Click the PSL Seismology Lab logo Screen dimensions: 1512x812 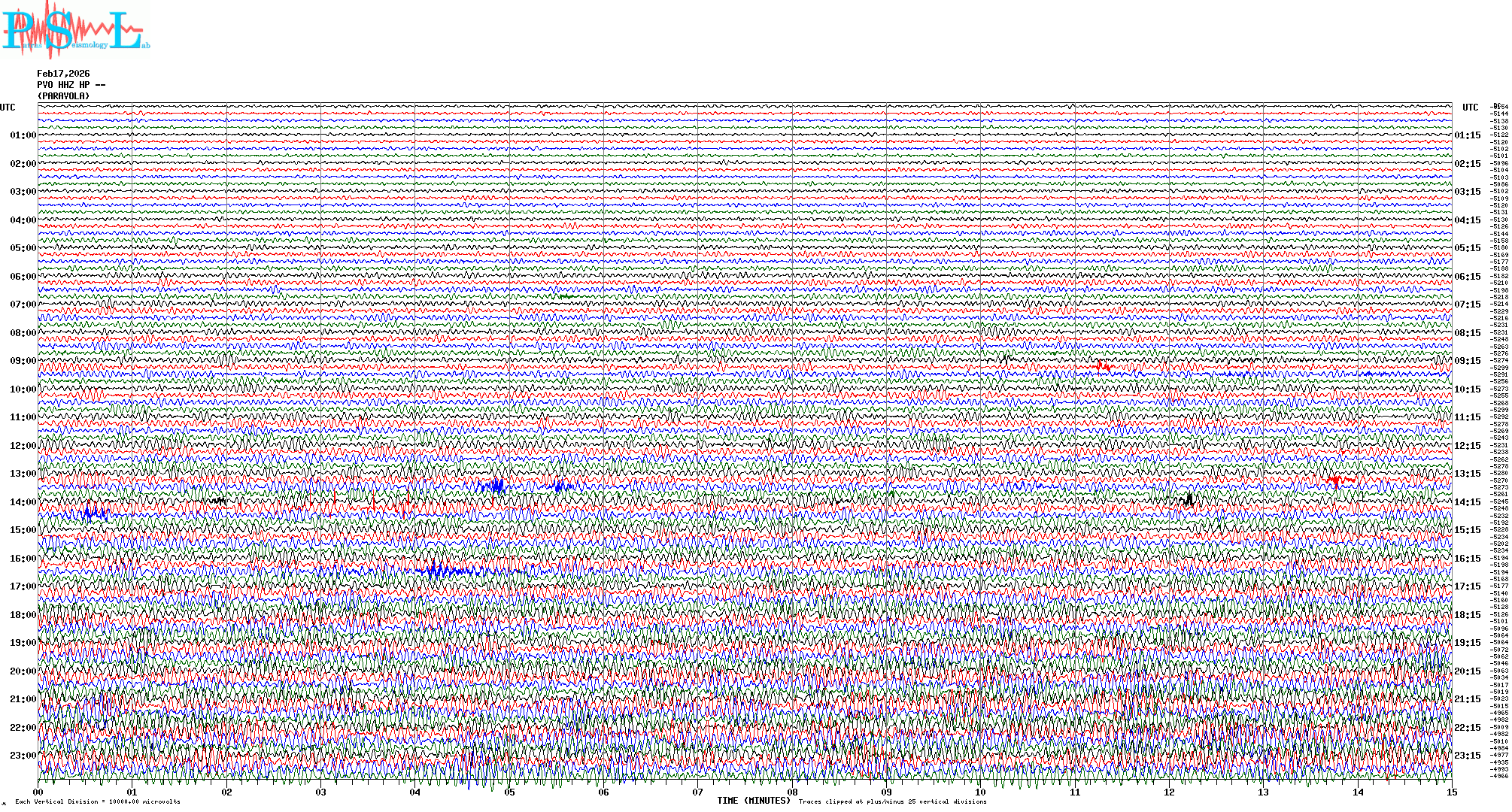coord(74,30)
